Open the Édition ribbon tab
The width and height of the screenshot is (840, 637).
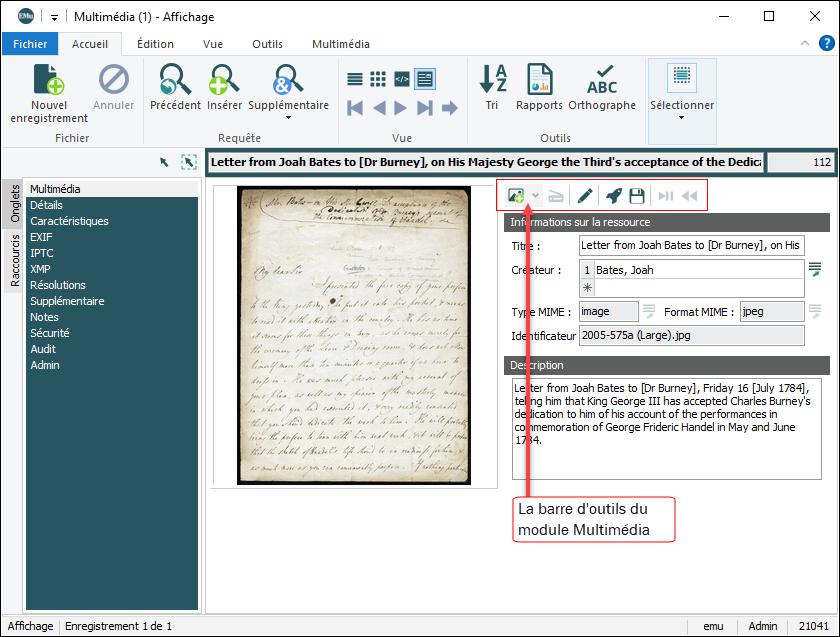coord(155,44)
